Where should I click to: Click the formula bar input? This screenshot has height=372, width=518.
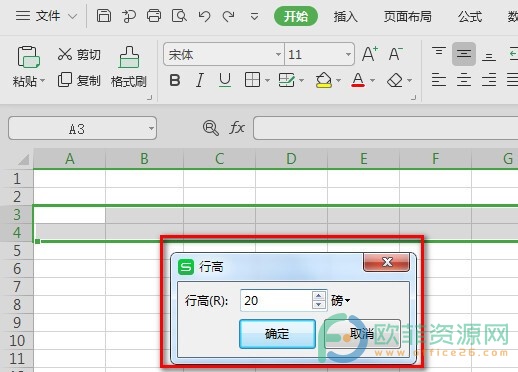click(x=386, y=128)
